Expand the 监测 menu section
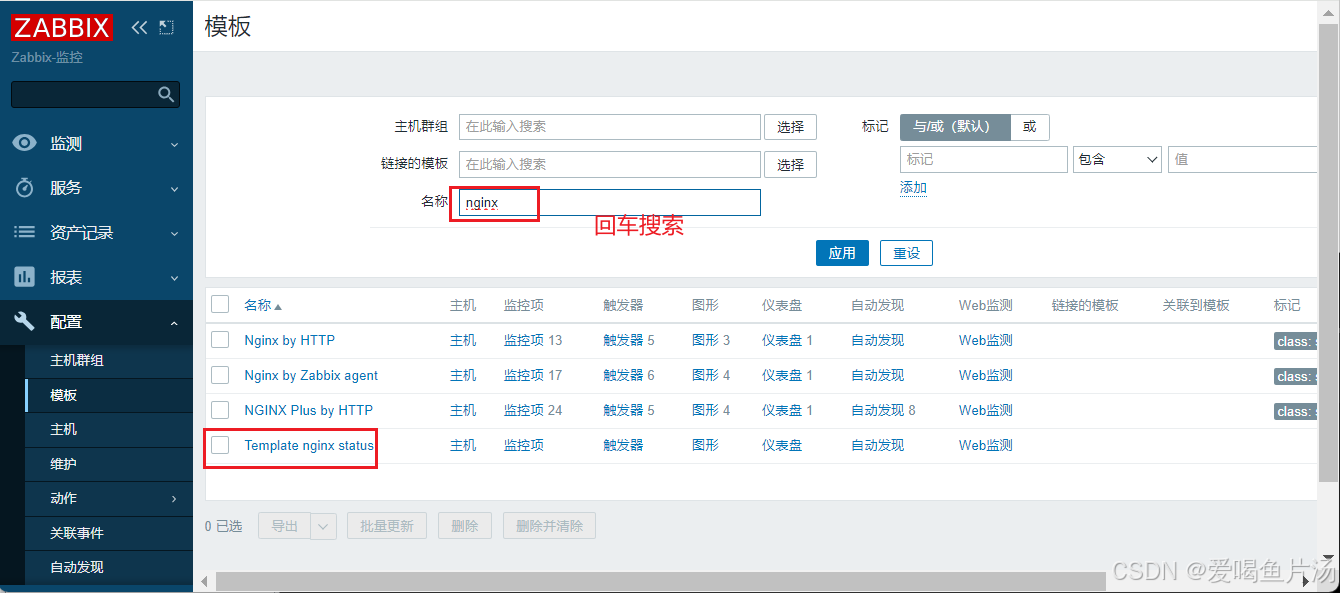This screenshot has width=1340, height=593. click(x=174, y=144)
